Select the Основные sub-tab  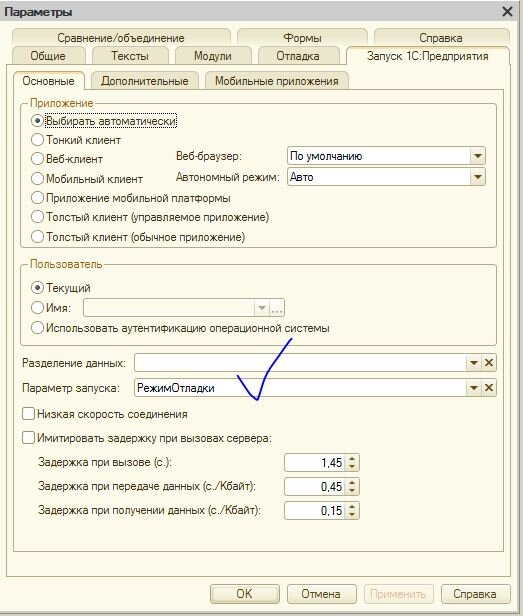[48, 81]
